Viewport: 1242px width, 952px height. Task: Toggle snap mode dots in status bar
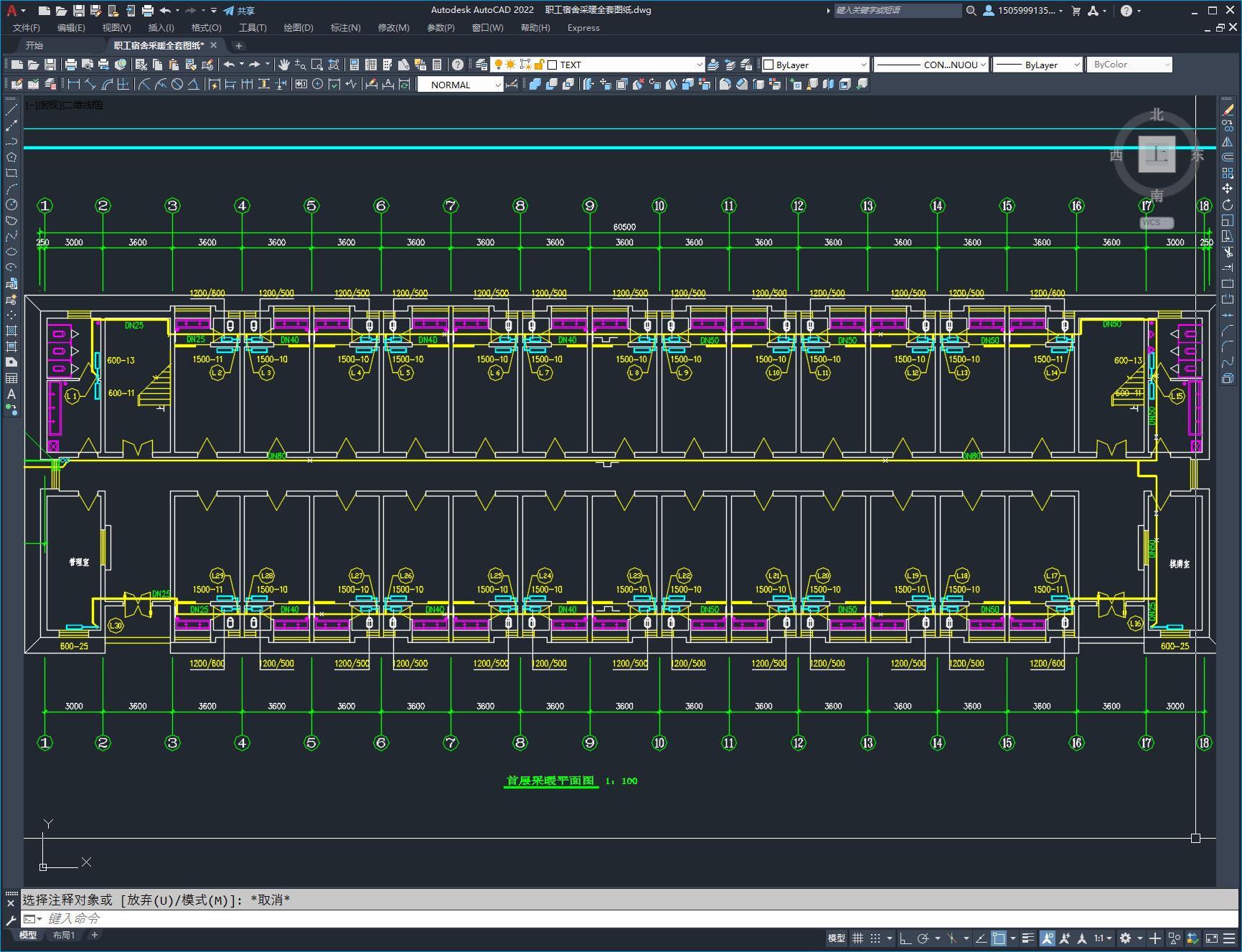[875, 938]
